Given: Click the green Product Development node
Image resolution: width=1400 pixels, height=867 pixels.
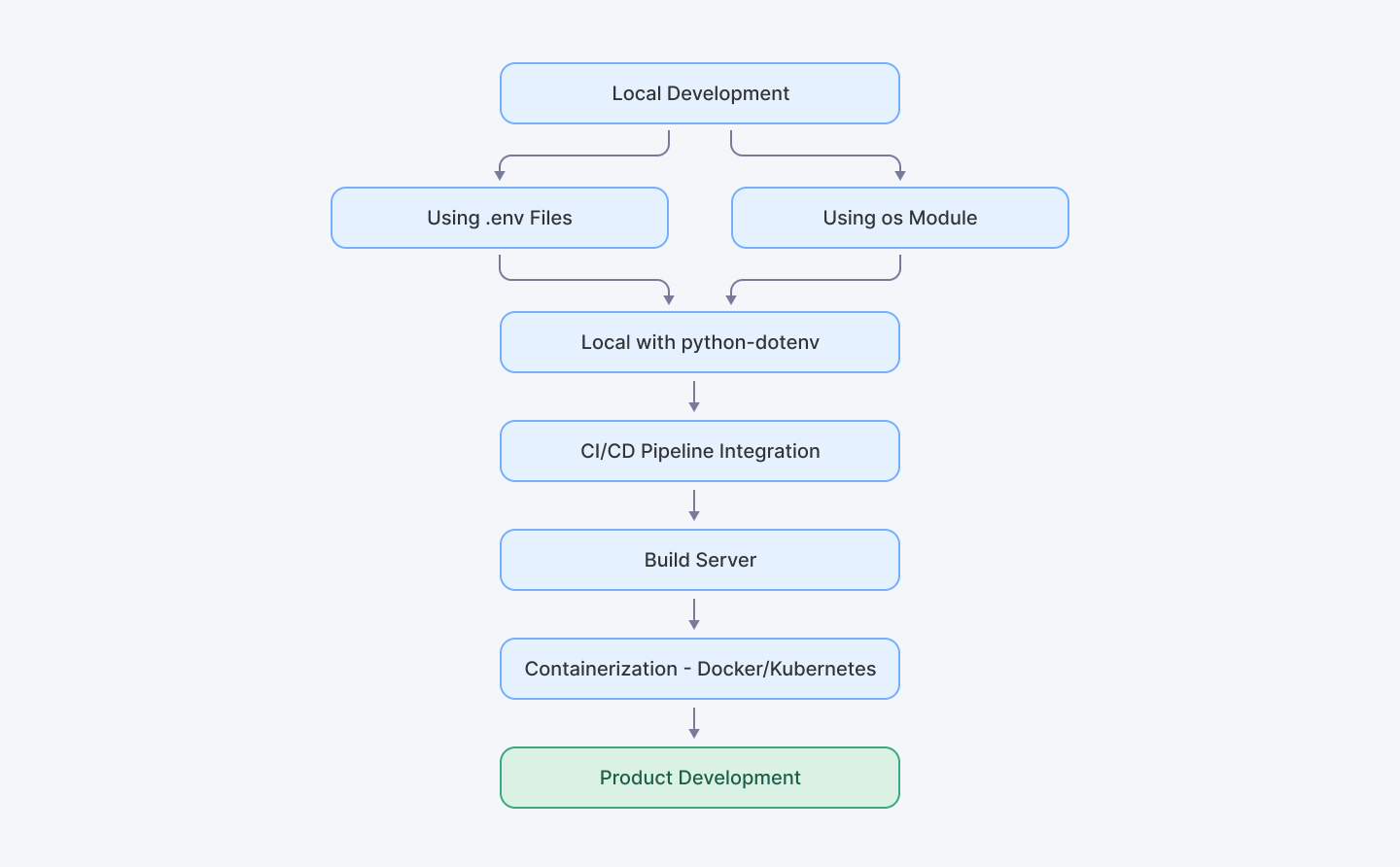Looking at the screenshot, I should 700,778.
